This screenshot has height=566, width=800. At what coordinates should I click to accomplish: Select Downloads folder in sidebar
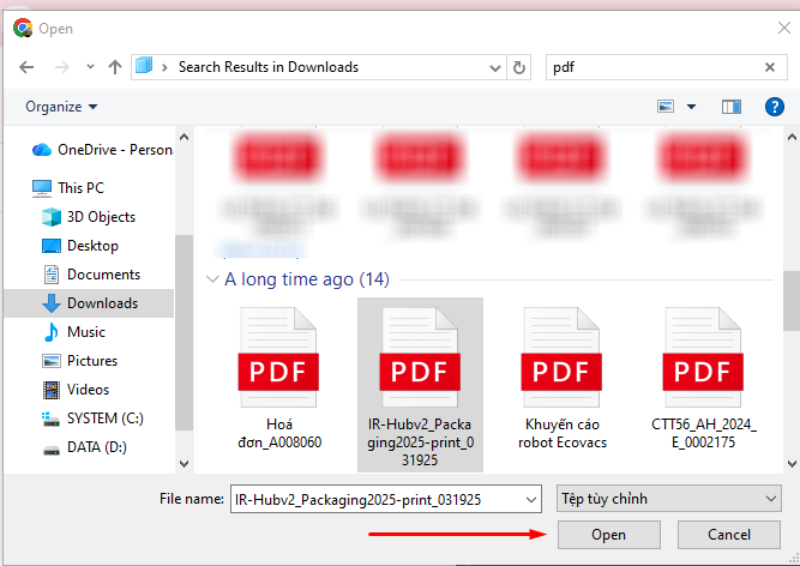(89, 303)
